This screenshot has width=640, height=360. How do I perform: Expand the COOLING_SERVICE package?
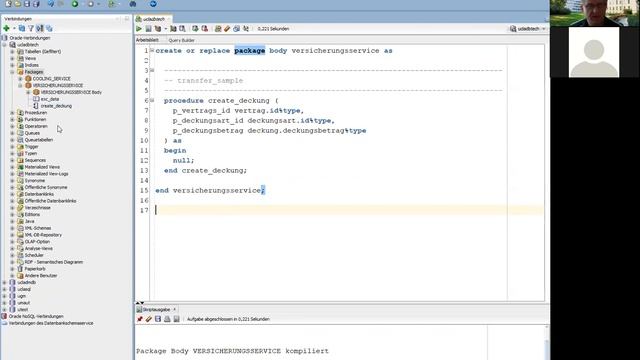coord(20,79)
